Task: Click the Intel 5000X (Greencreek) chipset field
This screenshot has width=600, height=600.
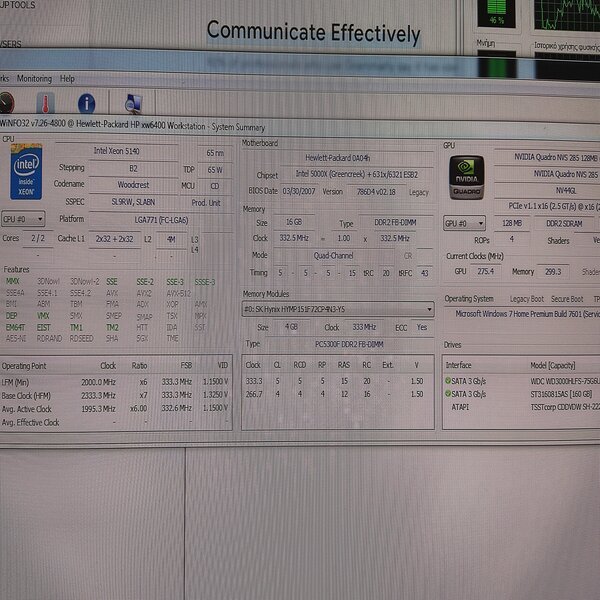Action: [357, 174]
